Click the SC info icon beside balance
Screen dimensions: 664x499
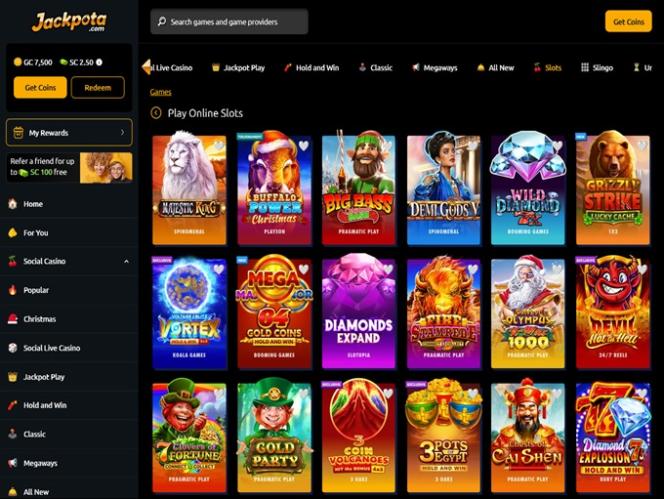[x=99, y=62]
